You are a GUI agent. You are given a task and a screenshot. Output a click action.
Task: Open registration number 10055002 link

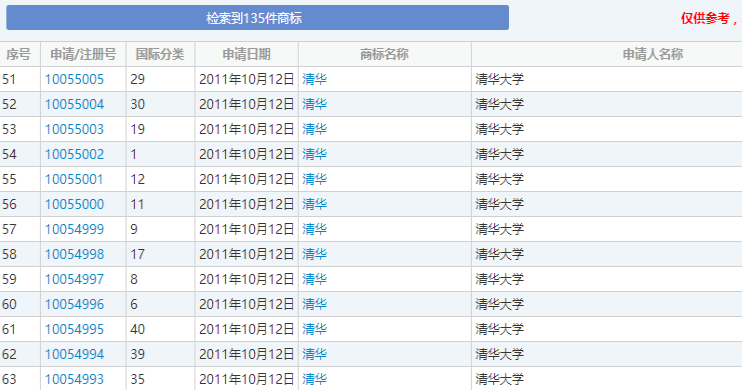click(74, 154)
